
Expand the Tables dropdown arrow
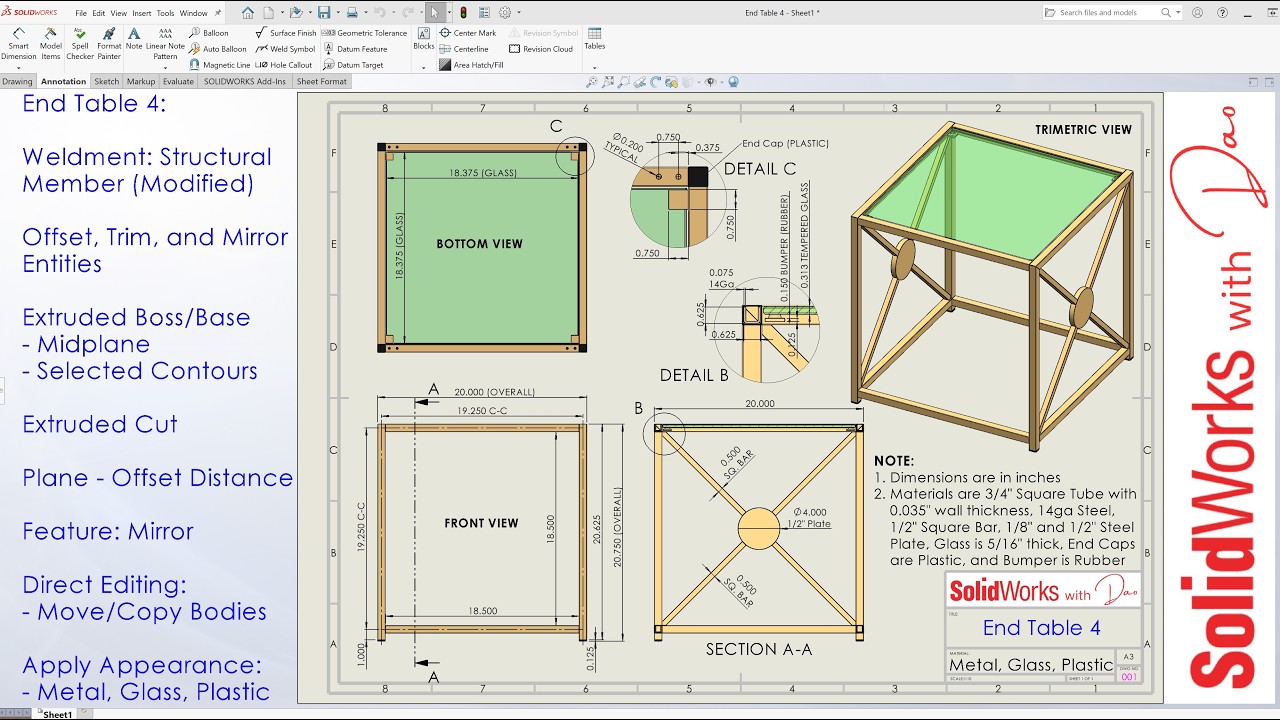click(594, 68)
